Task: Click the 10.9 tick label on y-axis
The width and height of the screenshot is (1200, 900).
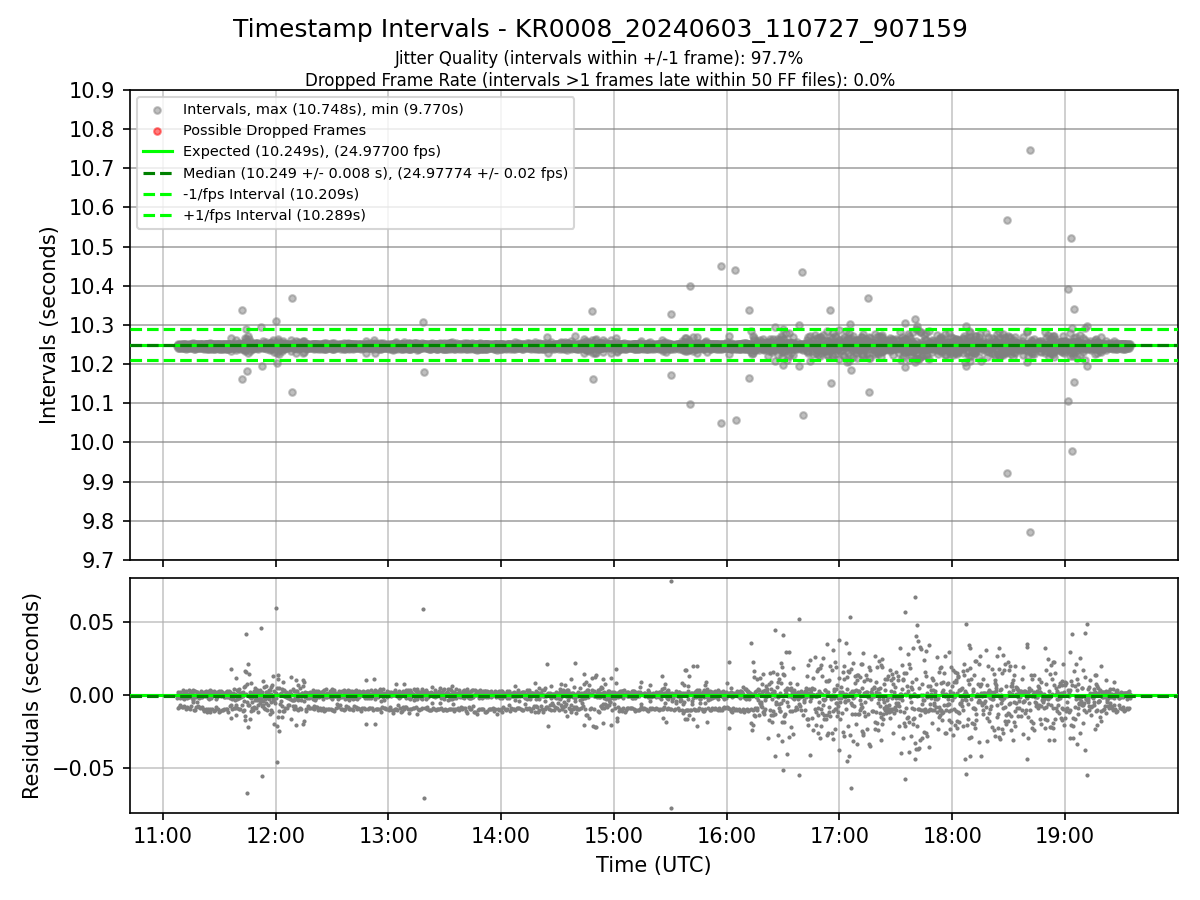Action: (x=93, y=90)
